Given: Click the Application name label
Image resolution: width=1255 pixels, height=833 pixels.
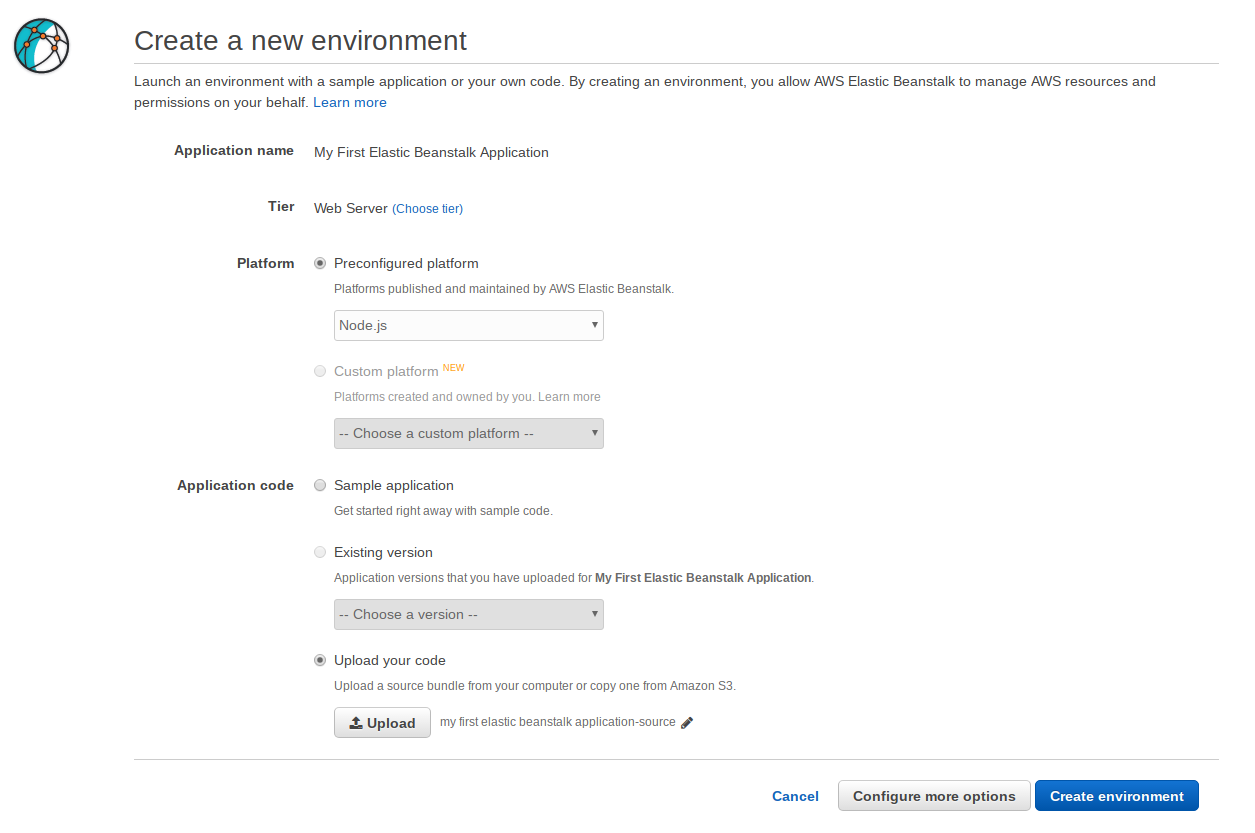Looking at the screenshot, I should point(234,150).
